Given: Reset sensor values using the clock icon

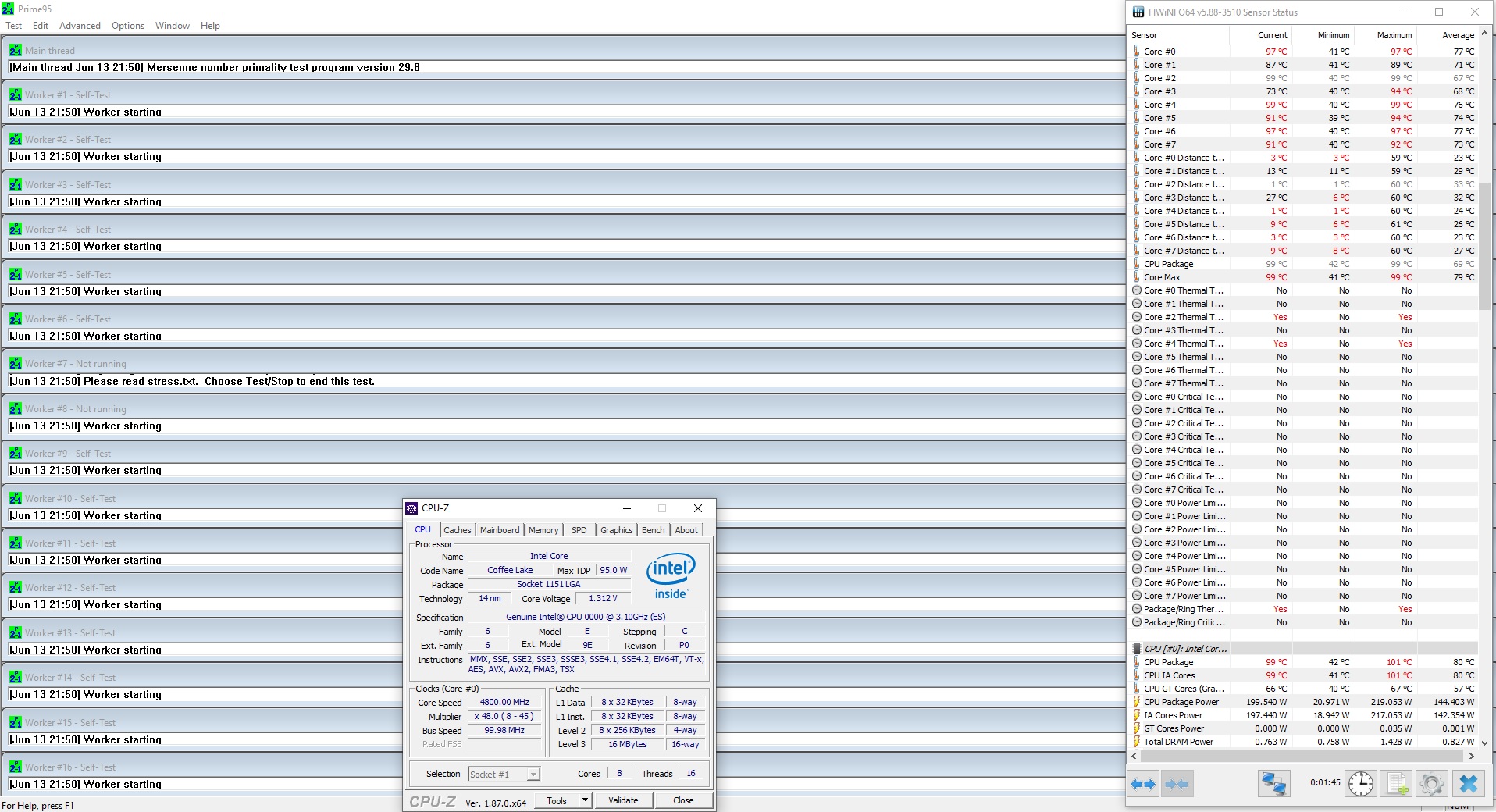Looking at the screenshot, I should (x=1360, y=784).
